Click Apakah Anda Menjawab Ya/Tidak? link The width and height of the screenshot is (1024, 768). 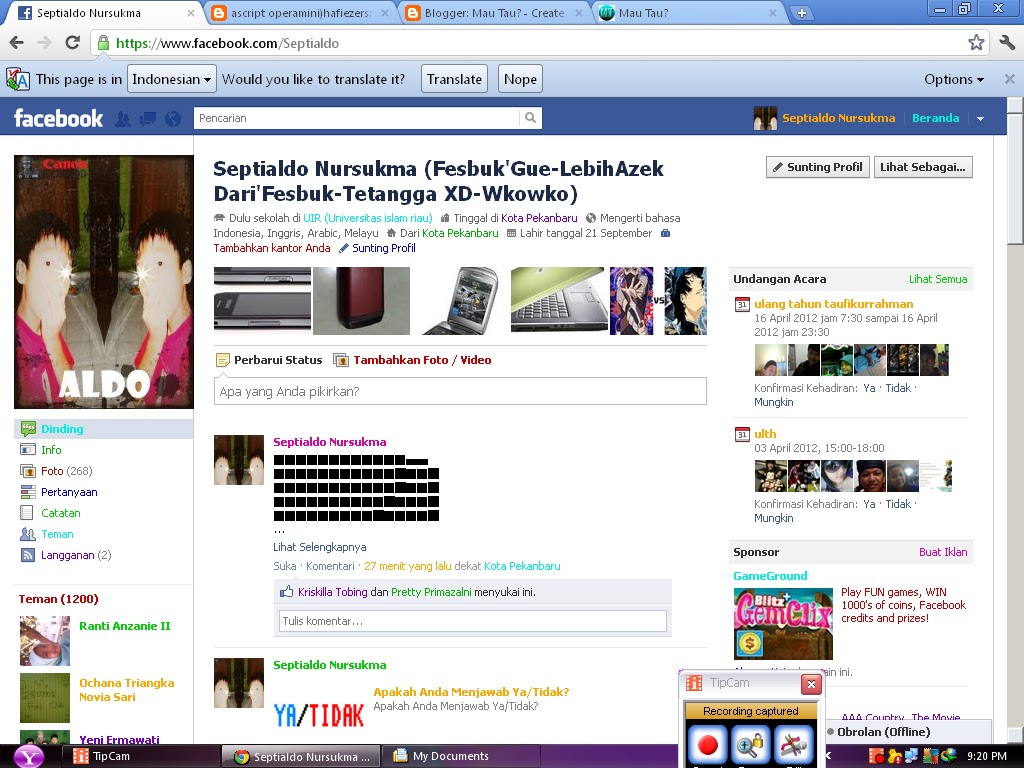point(471,692)
